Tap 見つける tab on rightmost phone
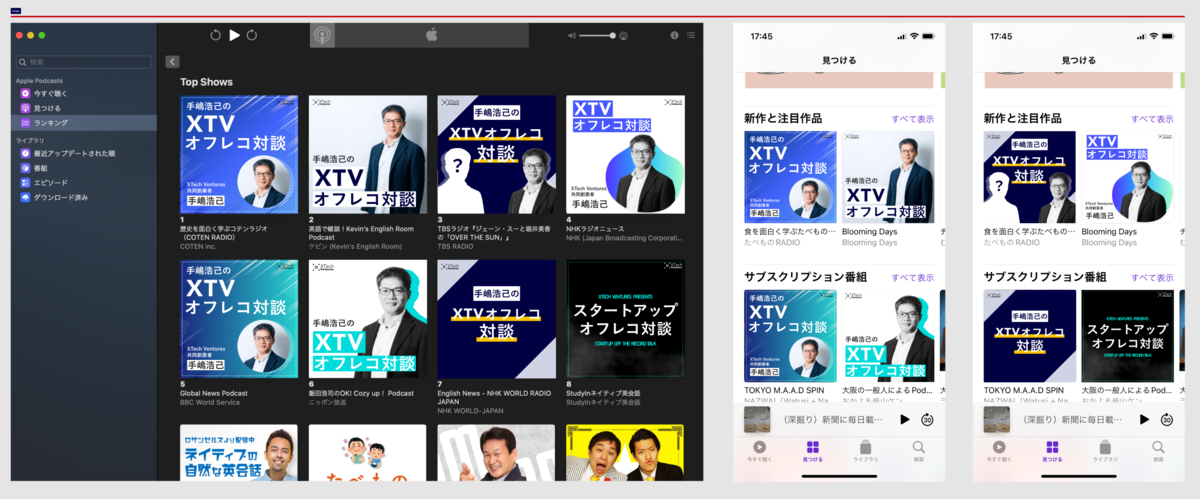 [x=1053, y=451]
